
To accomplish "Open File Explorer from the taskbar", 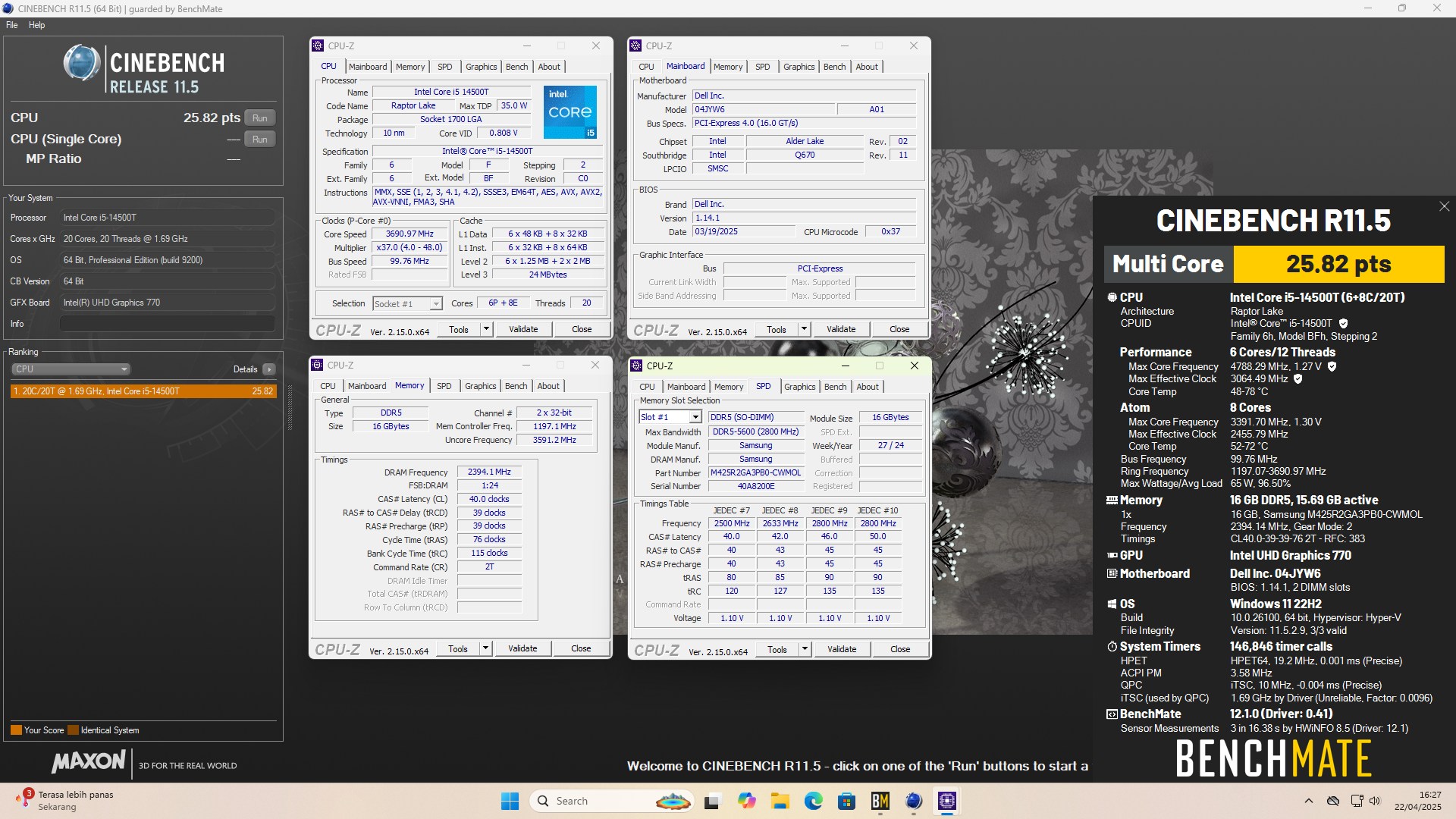I will pos(780,801).
